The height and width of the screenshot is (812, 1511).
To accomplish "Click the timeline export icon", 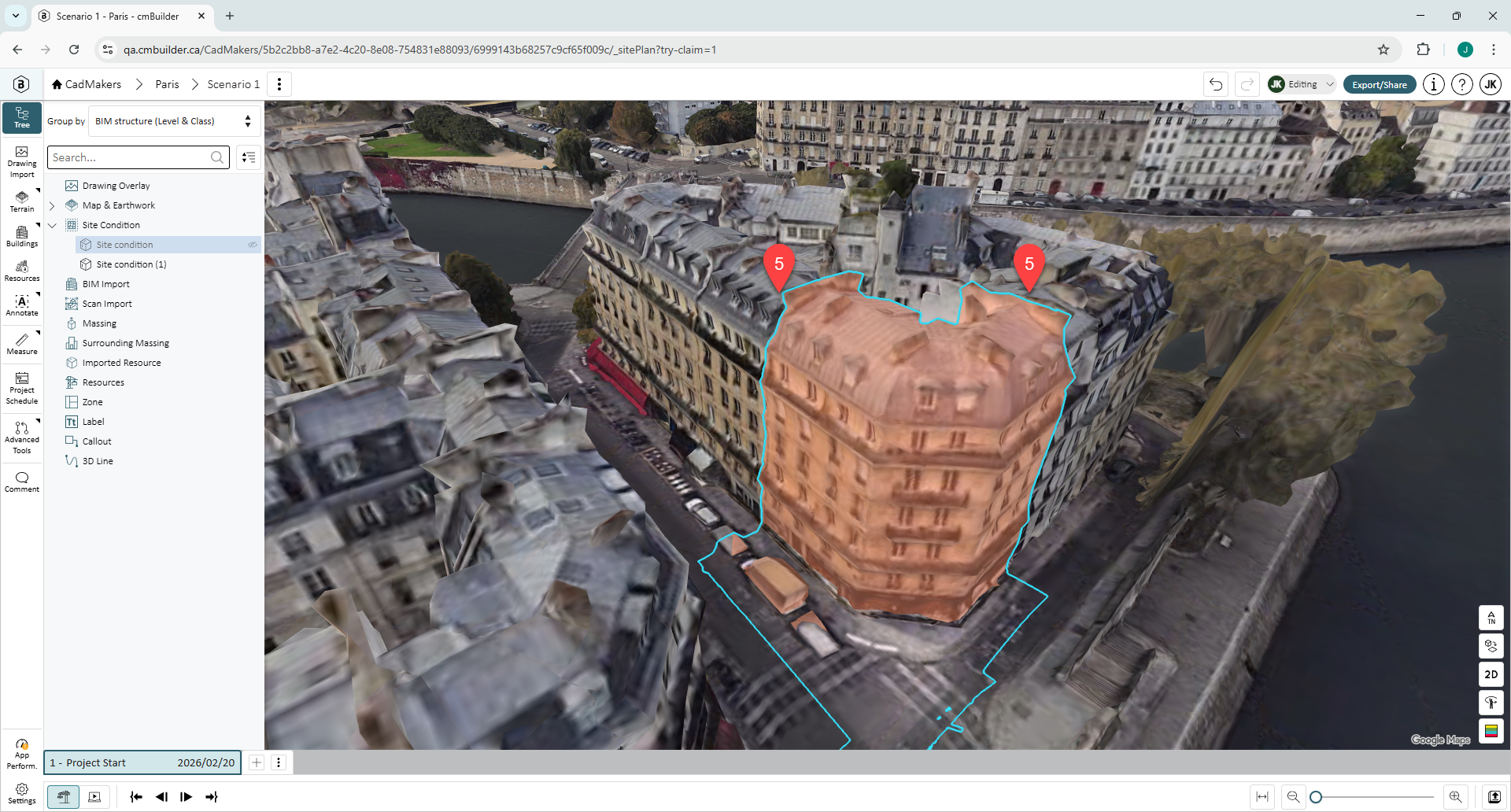I will [1494, 797].
